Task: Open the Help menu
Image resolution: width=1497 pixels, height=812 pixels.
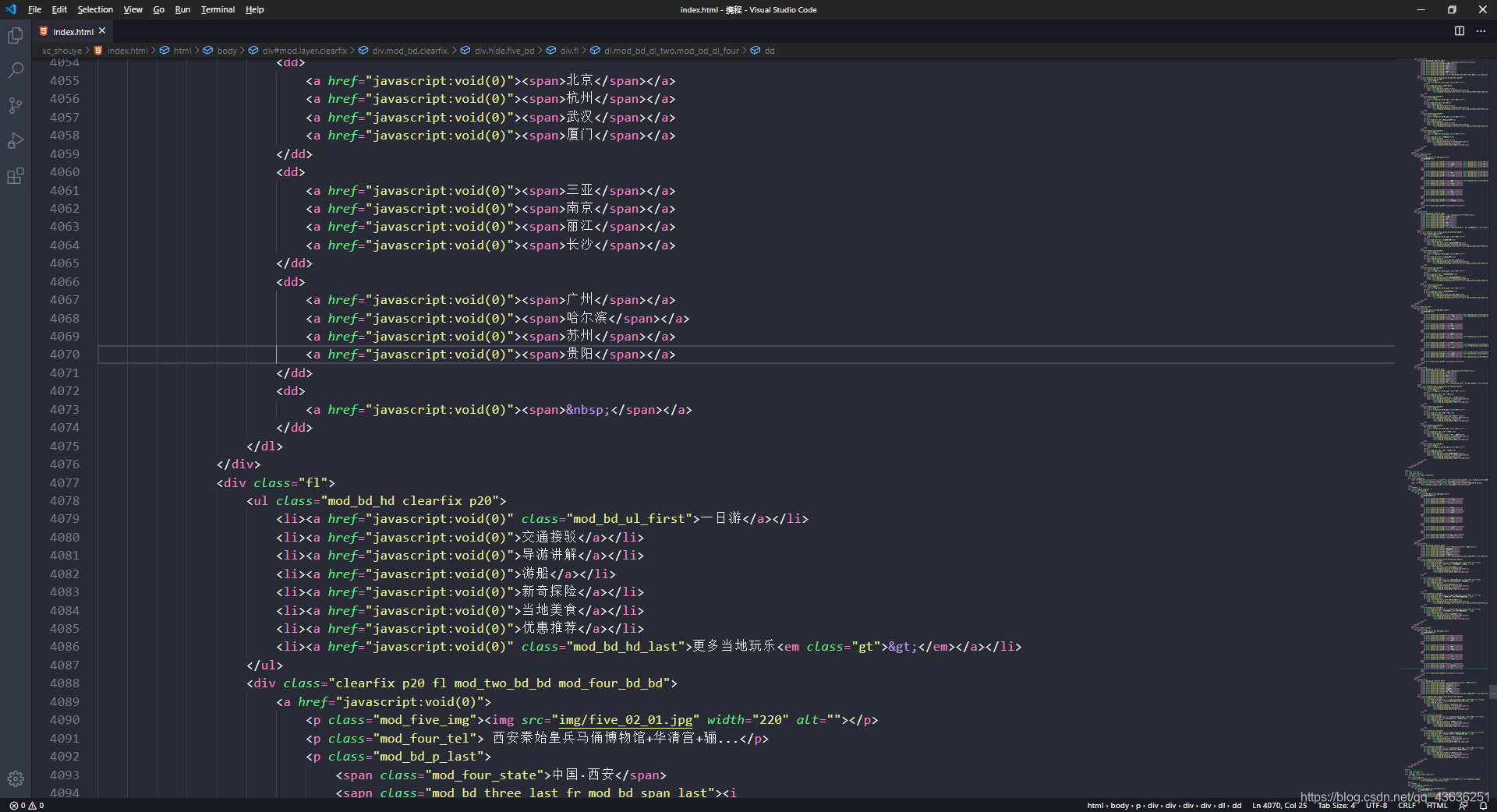Action: pos(254,9)
